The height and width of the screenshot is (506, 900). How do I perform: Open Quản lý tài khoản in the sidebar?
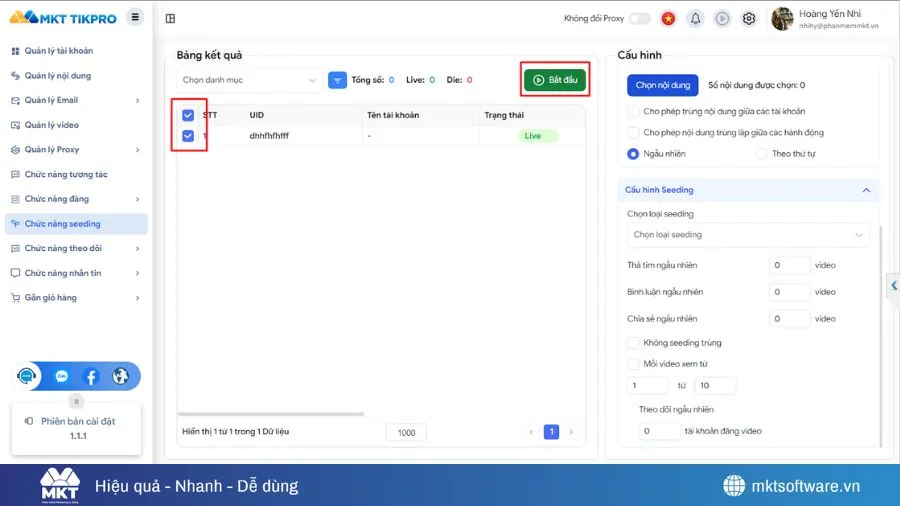point(76,51)
